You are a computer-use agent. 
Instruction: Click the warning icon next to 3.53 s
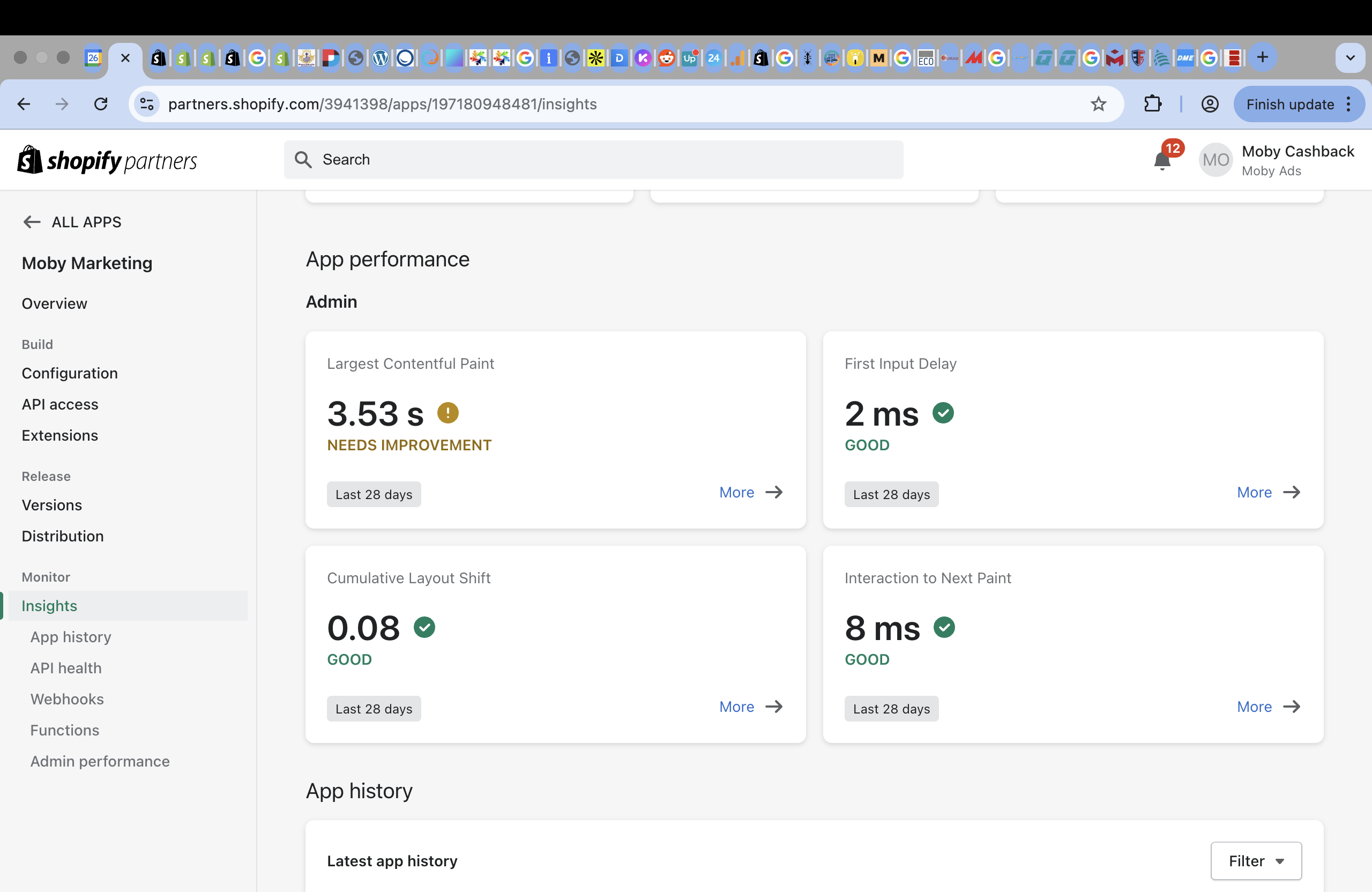point(448,412)
